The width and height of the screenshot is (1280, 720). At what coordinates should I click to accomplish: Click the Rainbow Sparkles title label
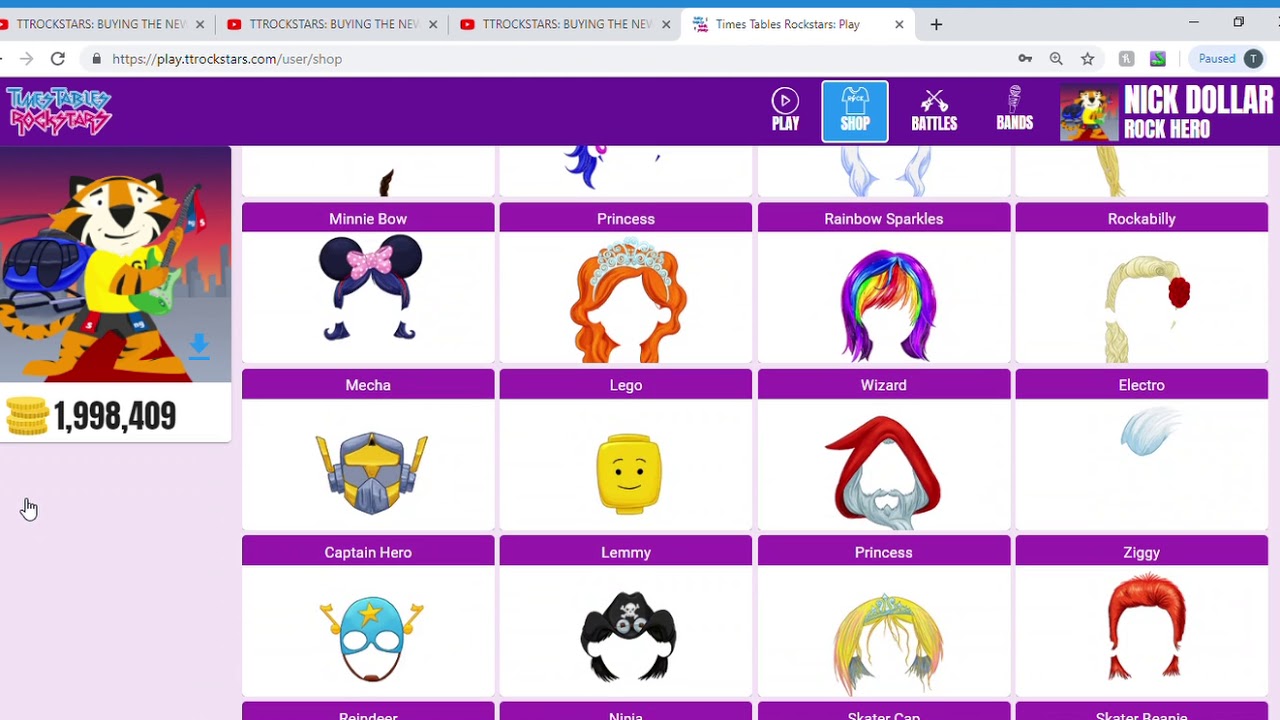884,218
